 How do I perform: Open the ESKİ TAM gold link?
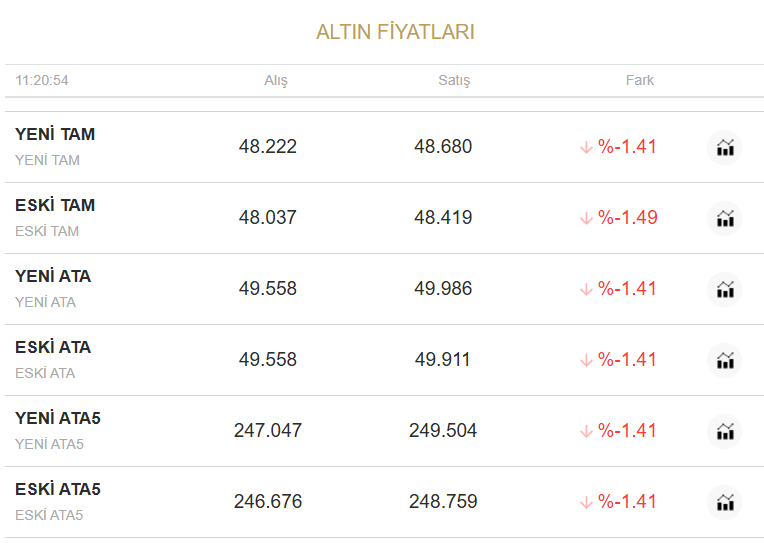[x=55, y=205]
